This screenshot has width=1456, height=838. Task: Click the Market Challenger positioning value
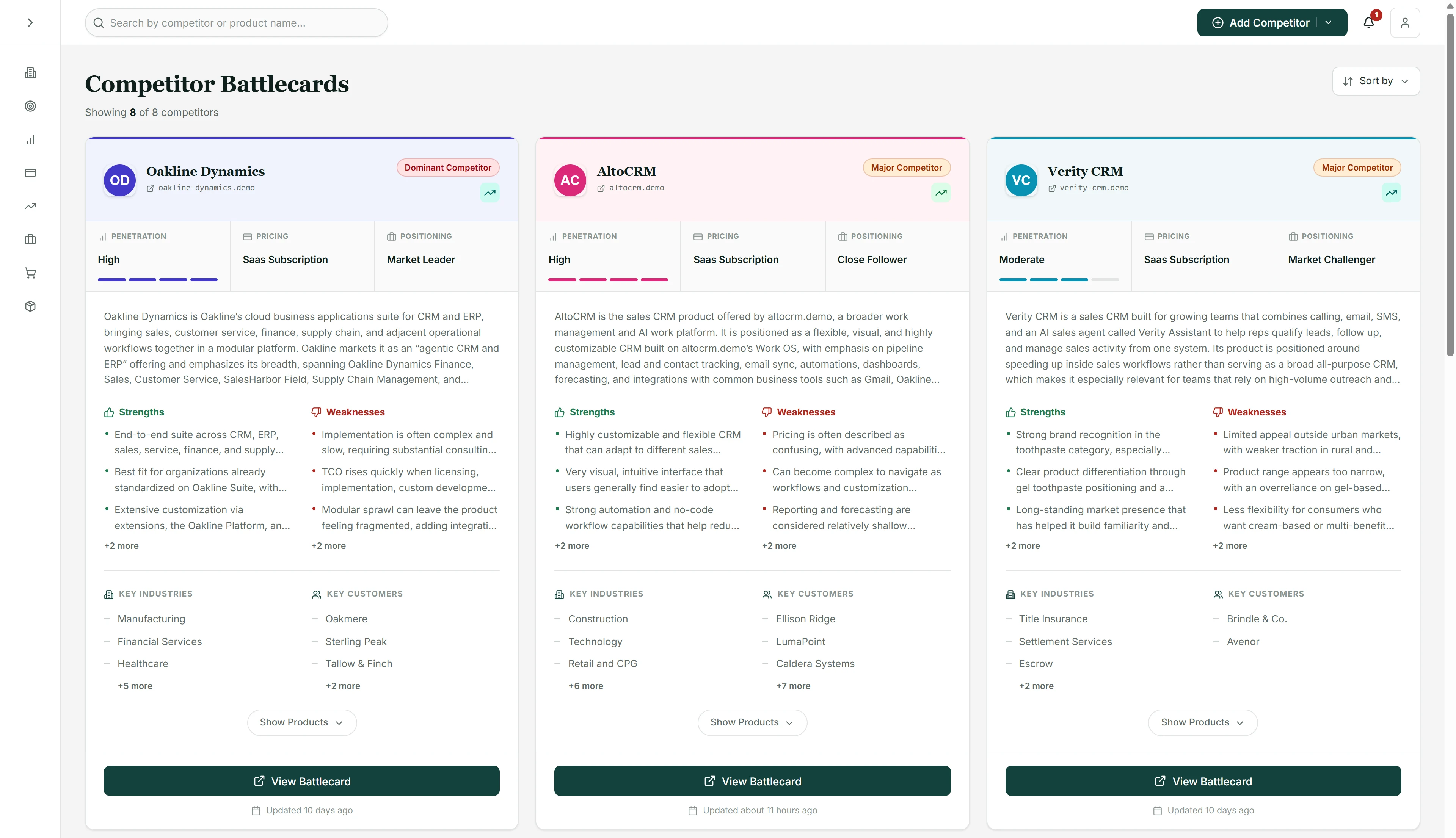(1331, 260)
